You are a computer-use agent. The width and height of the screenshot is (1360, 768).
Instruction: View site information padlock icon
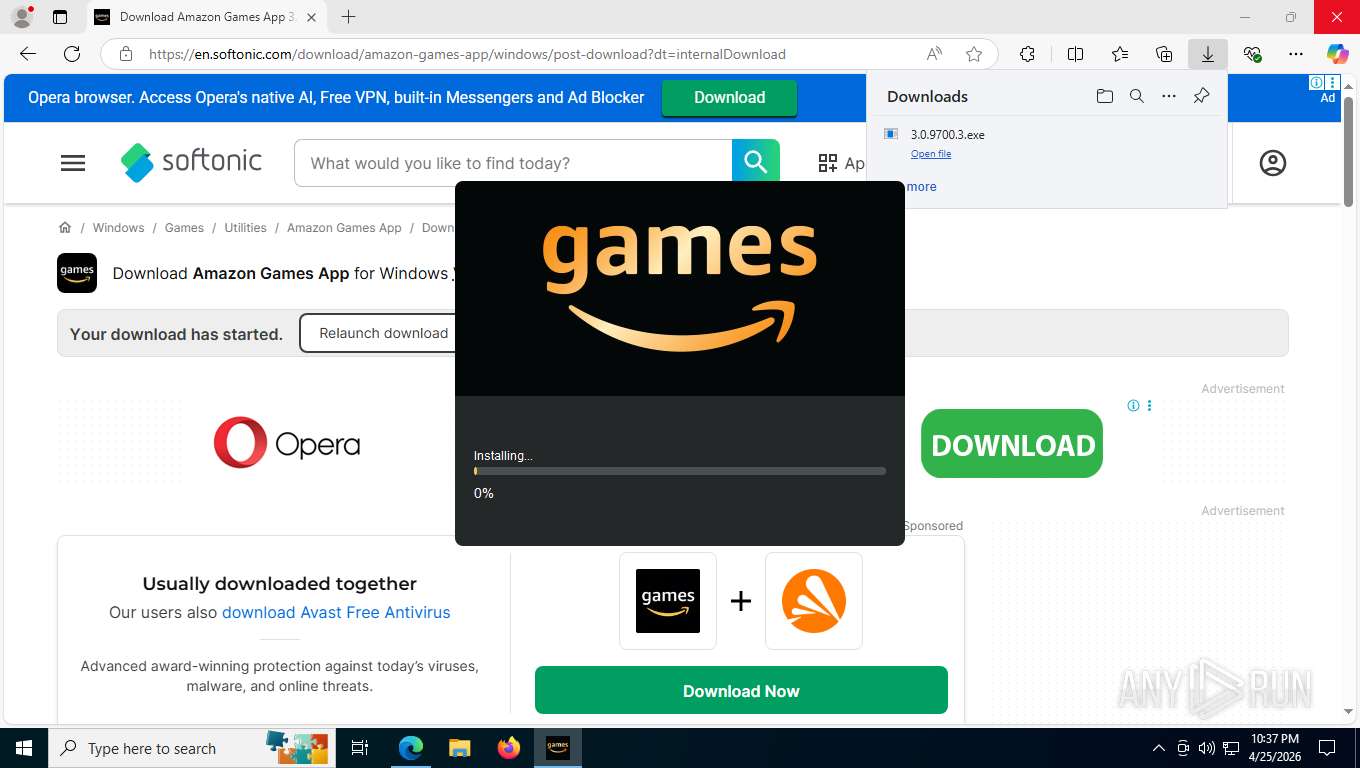click(x=126, y=54)
